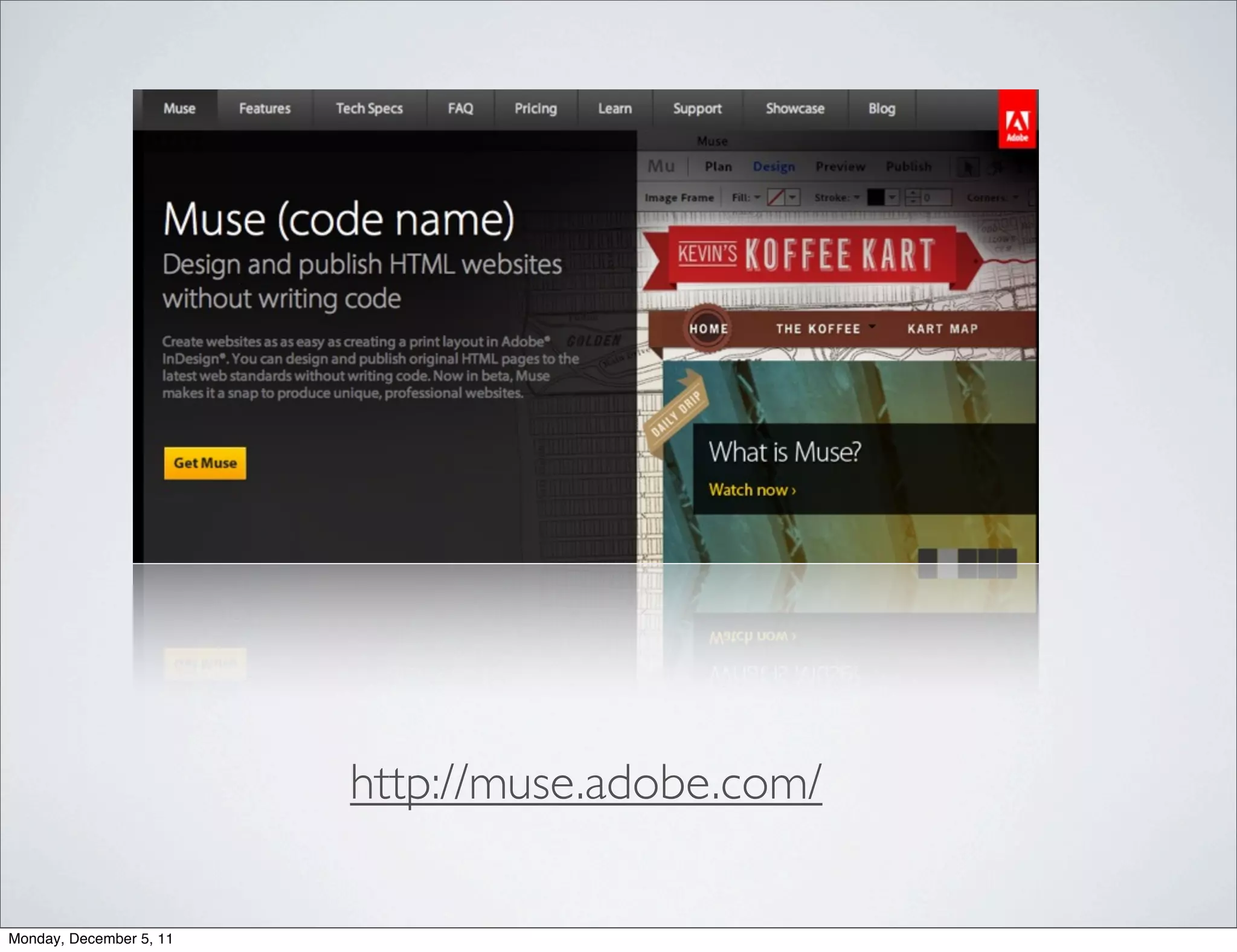Open the Stroke label dropdown
This screenshot has width=1237, height=952.
[x=837, y=198]
